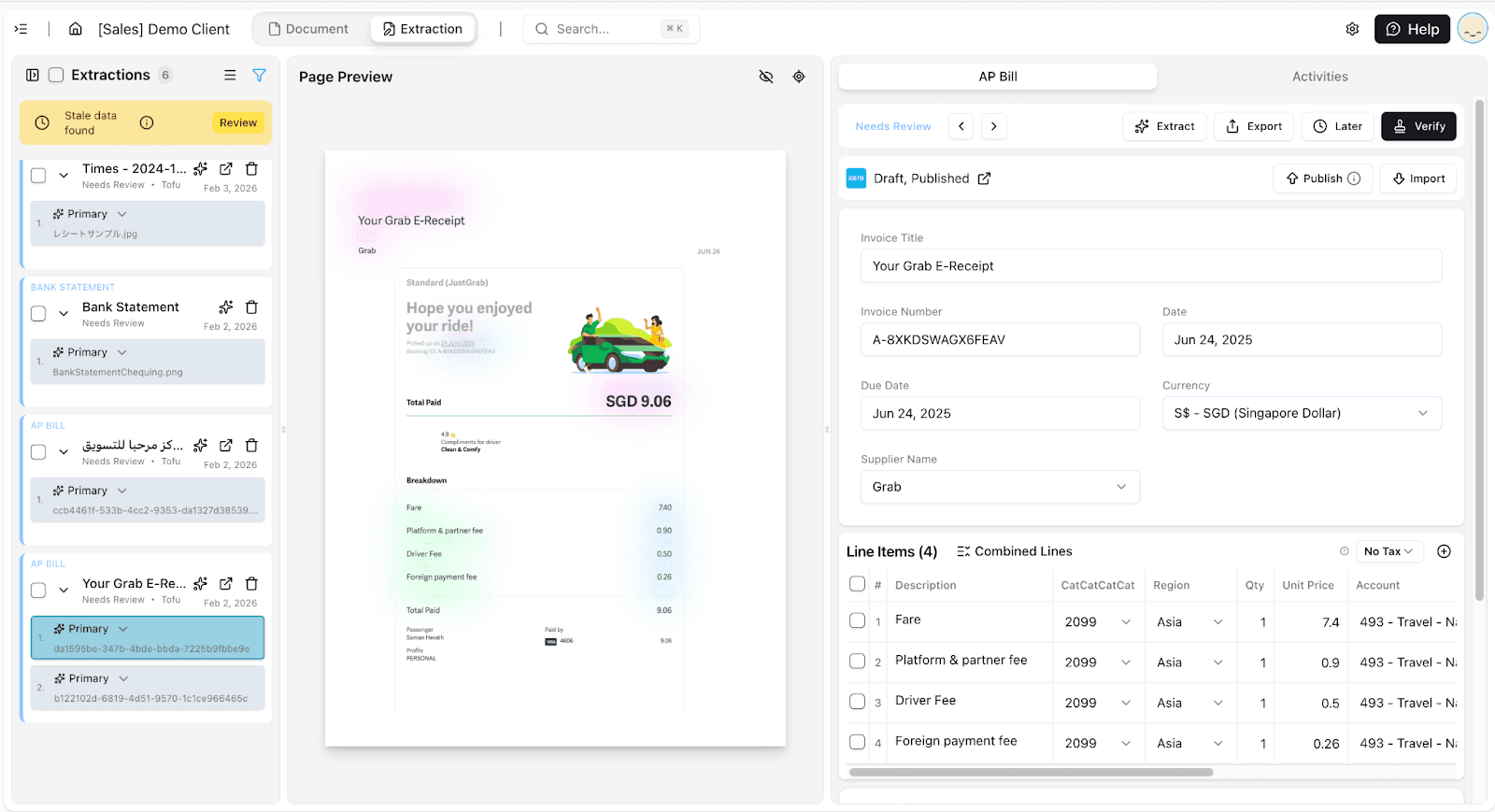
Task: Open settings gear icon
Action: click(x=1352, y=29)
